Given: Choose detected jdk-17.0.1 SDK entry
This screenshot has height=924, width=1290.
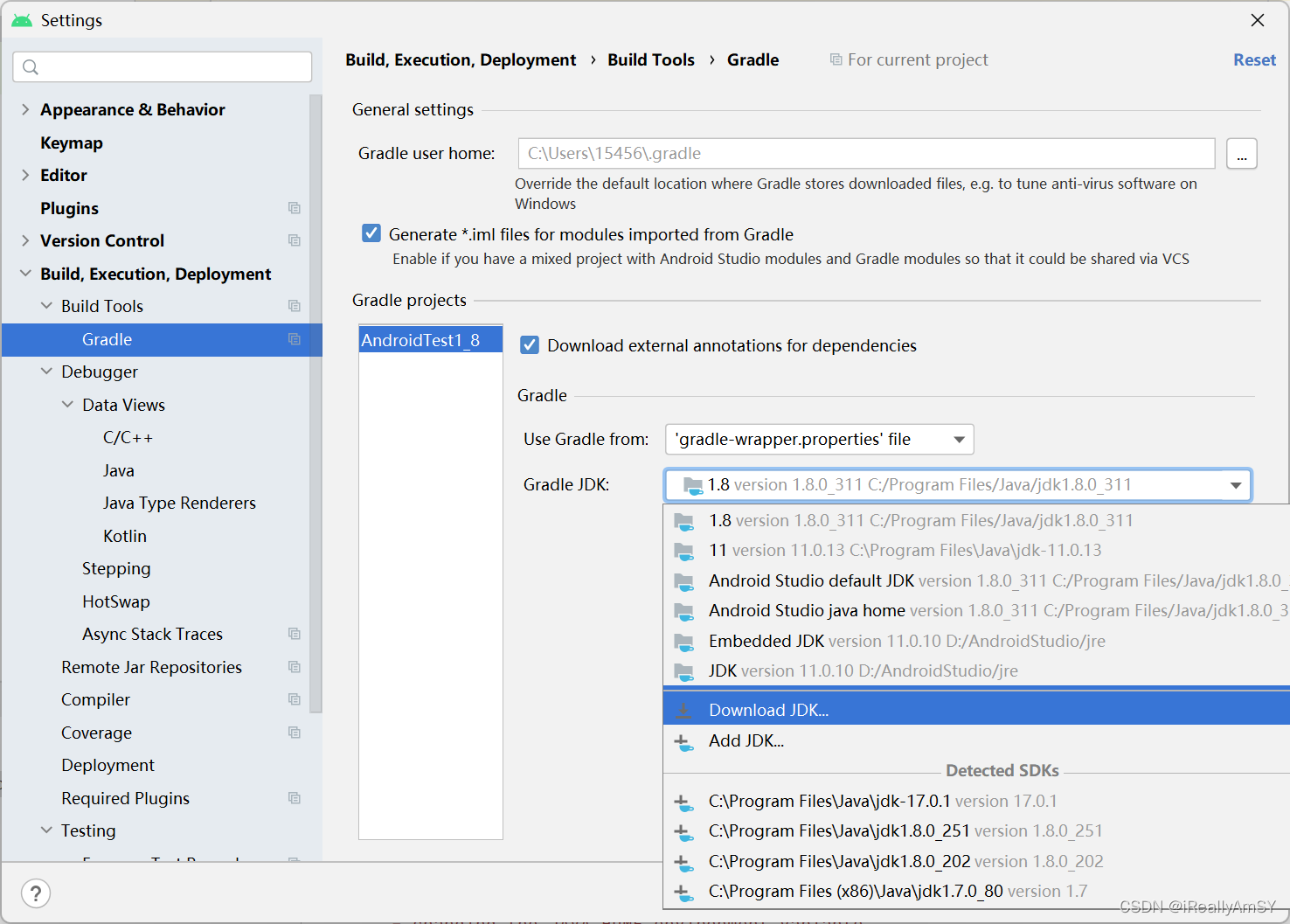Looking at the screenshot, I should pos(976,801).
